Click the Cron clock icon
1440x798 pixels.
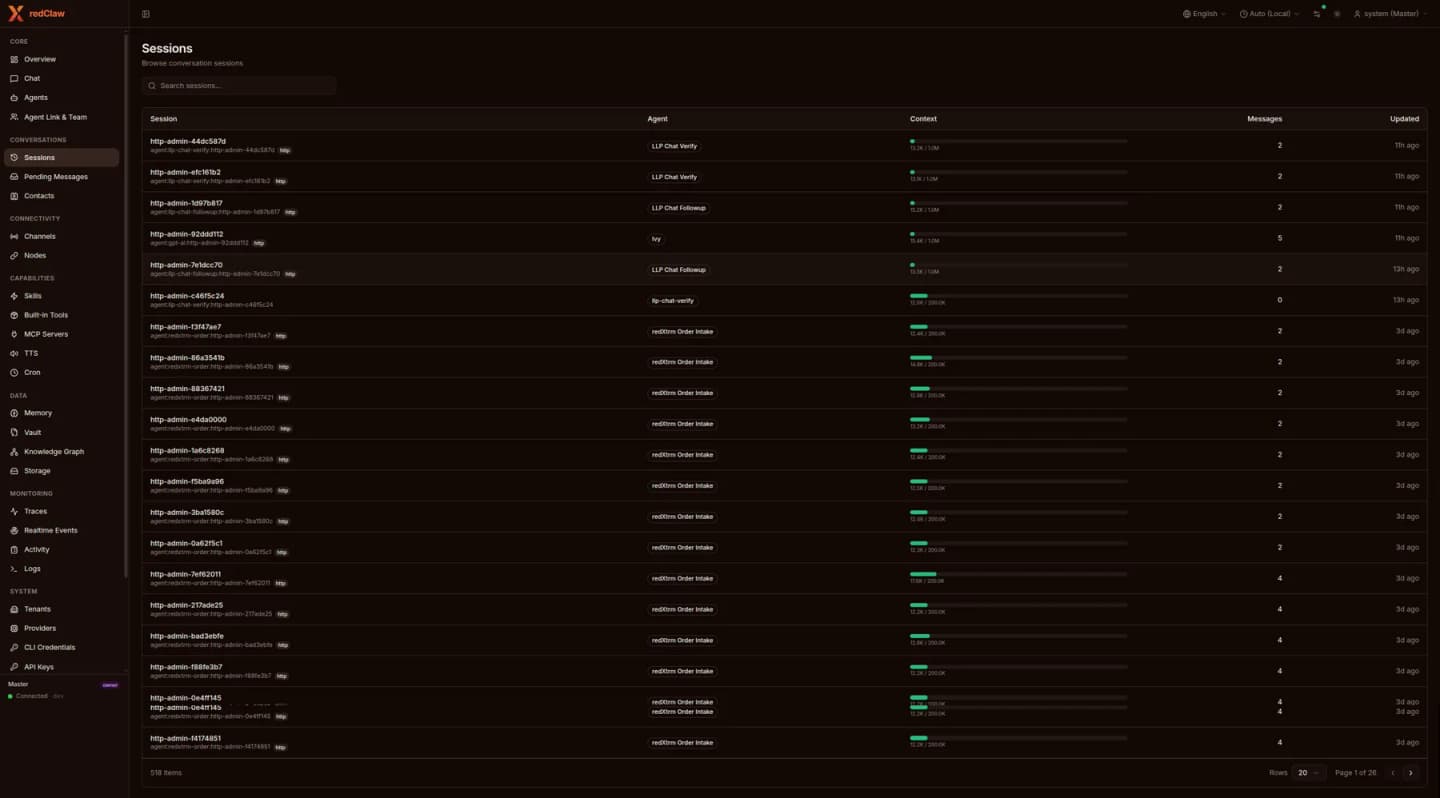tap(14, 372)
